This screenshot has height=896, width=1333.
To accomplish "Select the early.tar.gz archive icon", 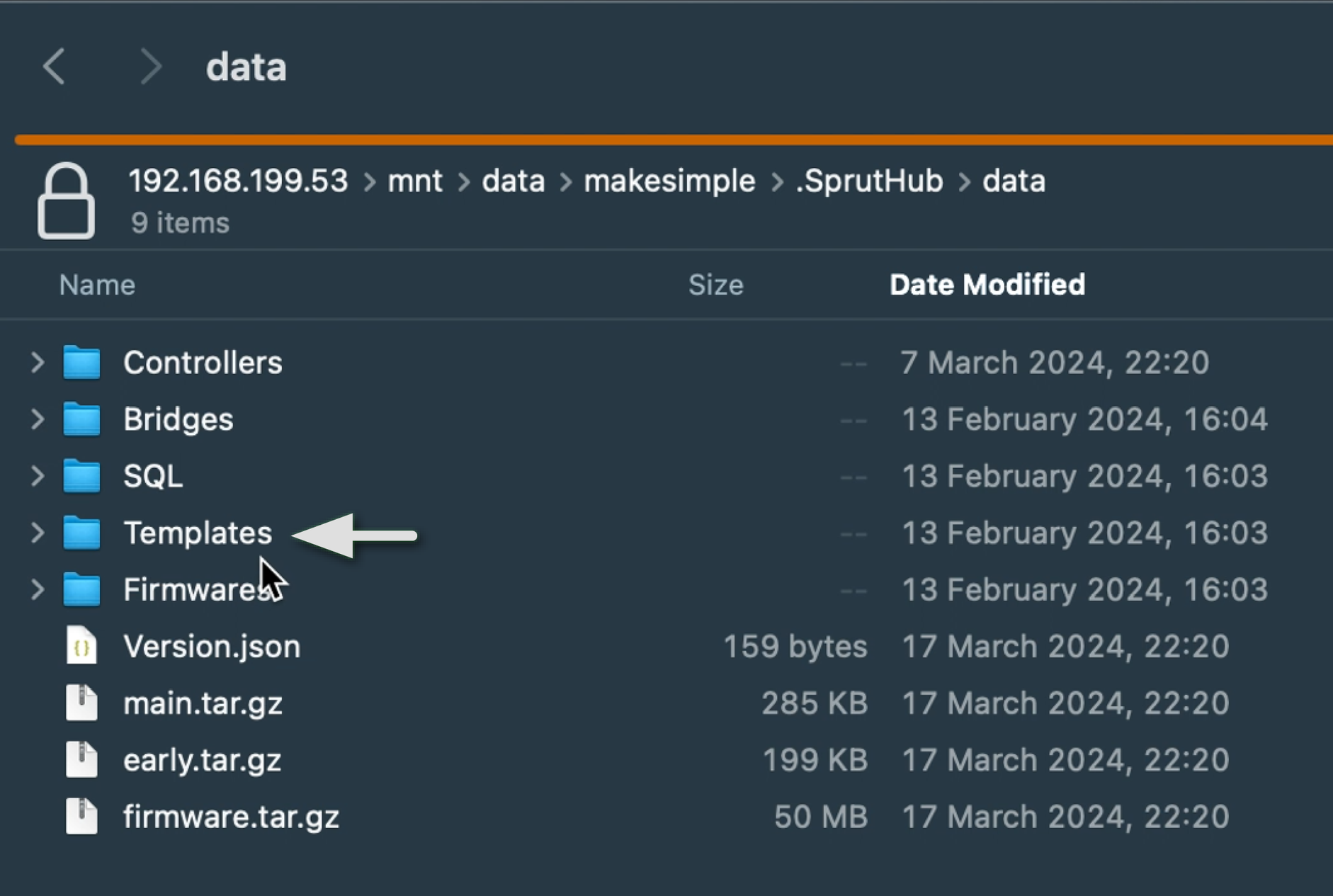I will tap(81, 759).
